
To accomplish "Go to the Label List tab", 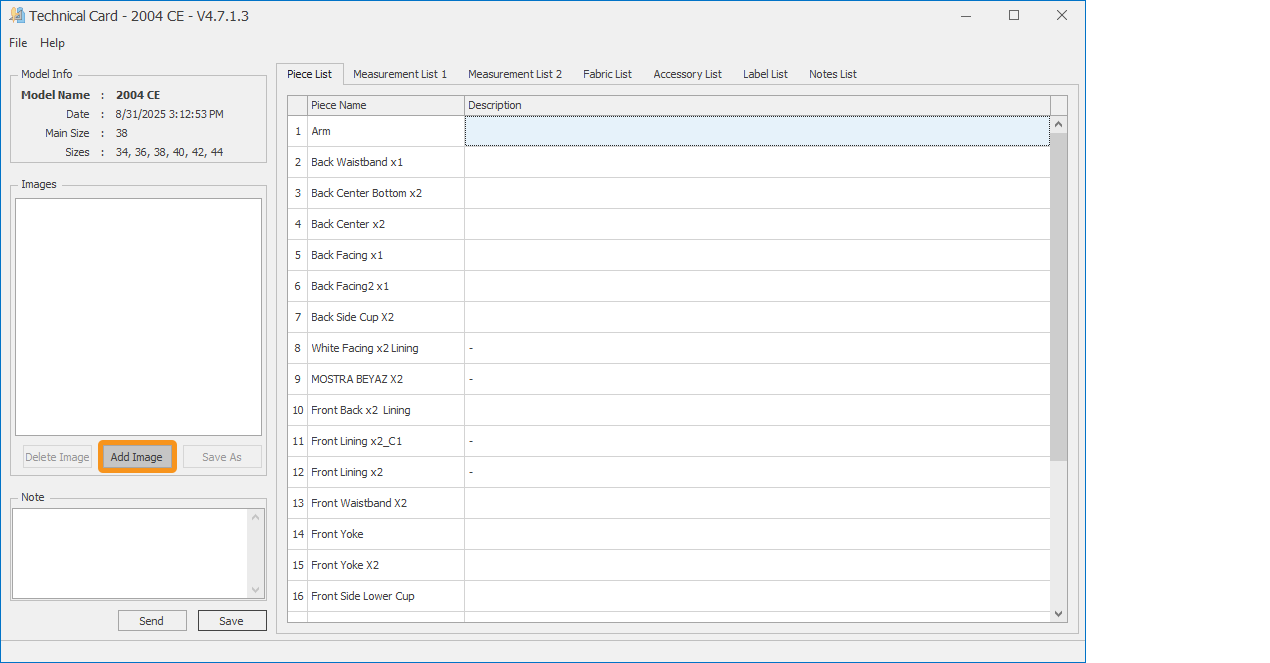I will [x=765, y=74].
